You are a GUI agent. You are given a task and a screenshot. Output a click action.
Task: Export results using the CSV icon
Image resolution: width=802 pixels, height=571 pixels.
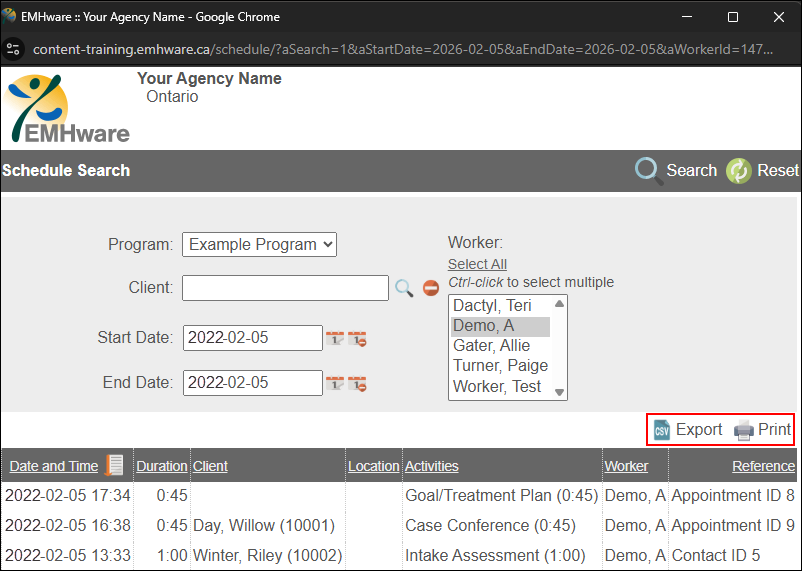point(662,430)
